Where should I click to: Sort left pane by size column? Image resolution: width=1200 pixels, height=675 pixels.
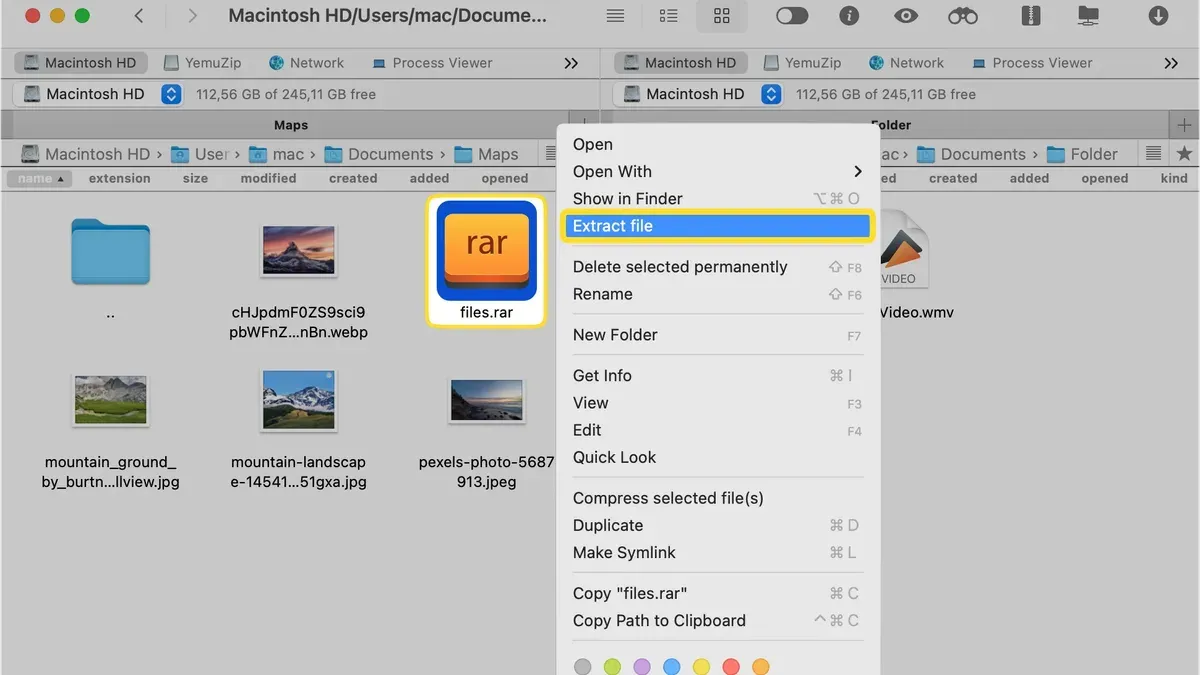(x=196, y=178)
